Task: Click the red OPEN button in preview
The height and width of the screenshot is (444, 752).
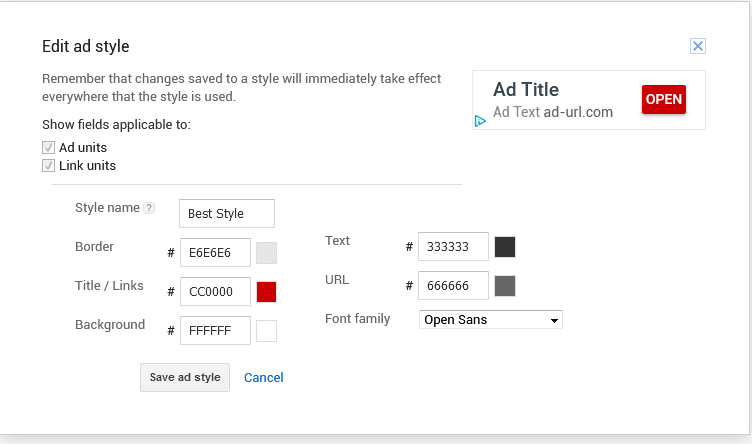Action: (x=663, y=99)
